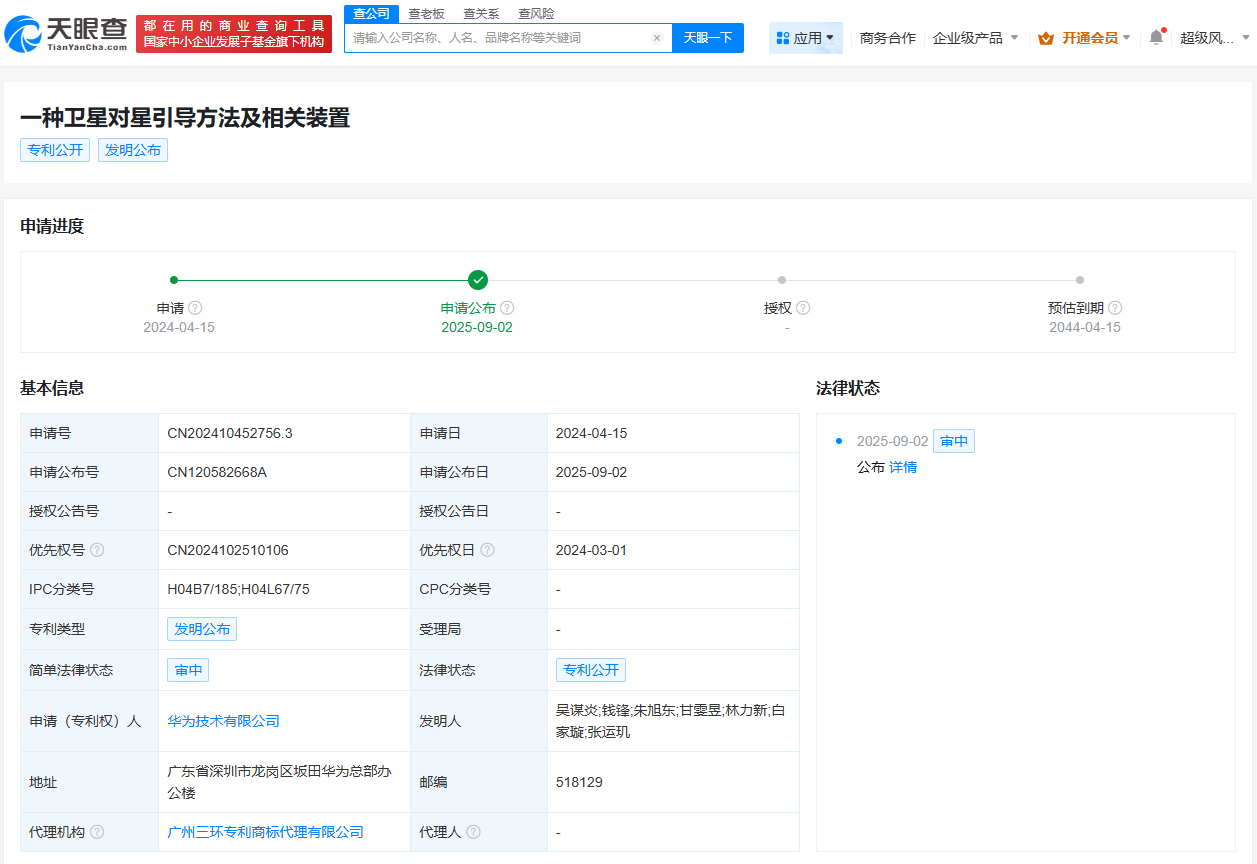The image size is (1257, 864).
Task: Switch to the 查老板 search tab
Action: pyautogui.click(x=424, y=13)
